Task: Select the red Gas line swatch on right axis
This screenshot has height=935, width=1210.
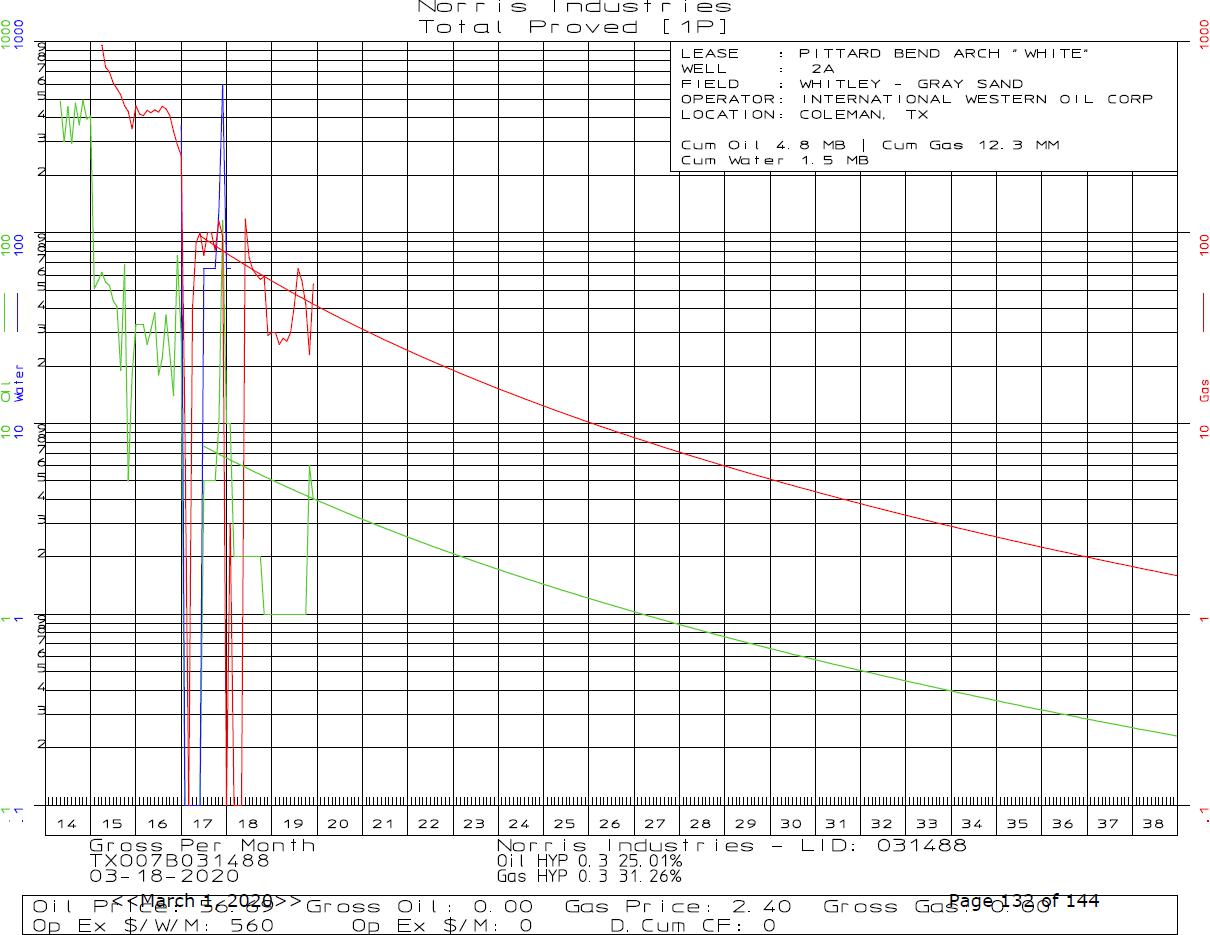Action: 1204,313
